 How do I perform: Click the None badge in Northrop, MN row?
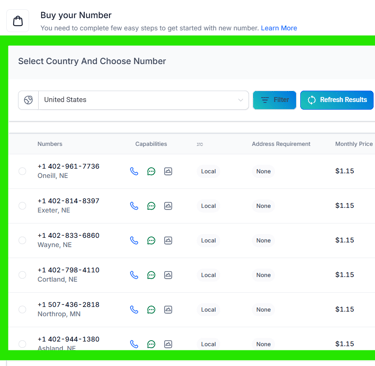point(263,310)
